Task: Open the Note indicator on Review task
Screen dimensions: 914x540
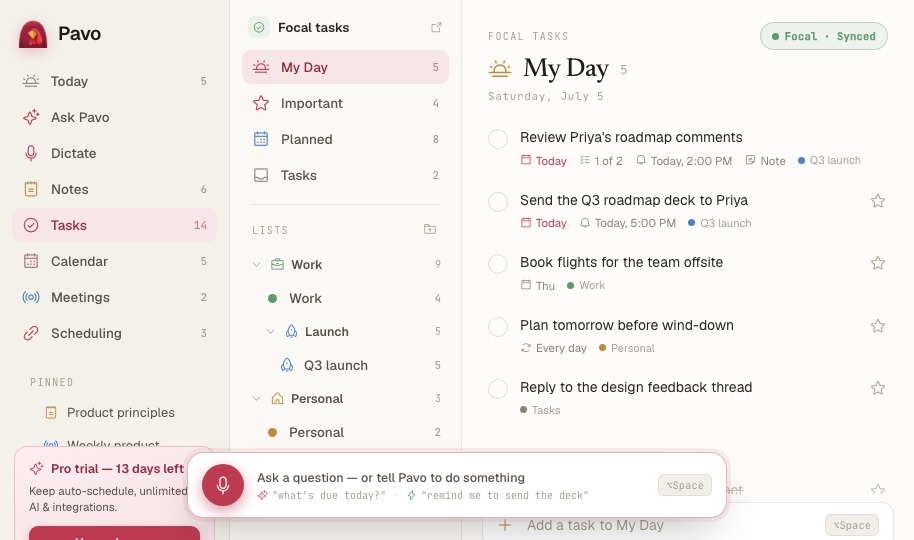Action: coord(765,161)
